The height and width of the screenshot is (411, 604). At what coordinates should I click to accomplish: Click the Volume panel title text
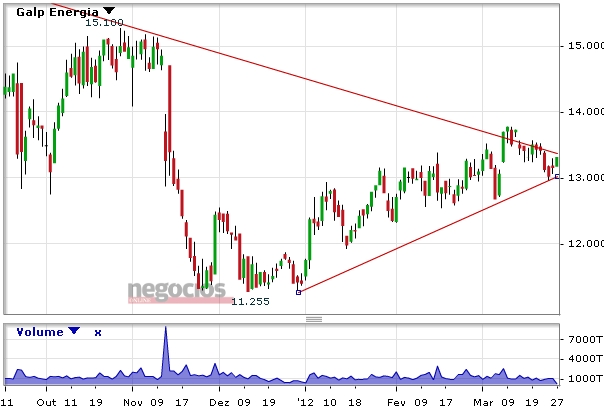(x=40, y=332)
